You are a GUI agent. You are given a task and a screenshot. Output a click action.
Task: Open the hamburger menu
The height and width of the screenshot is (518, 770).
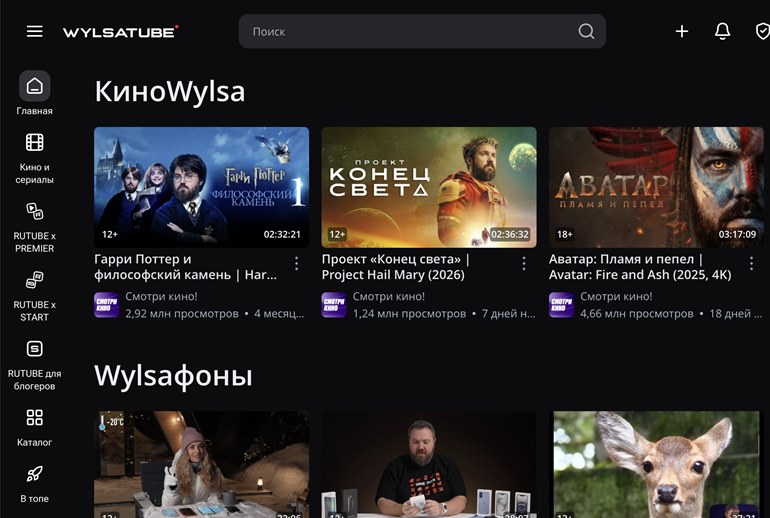coord(34,31)
